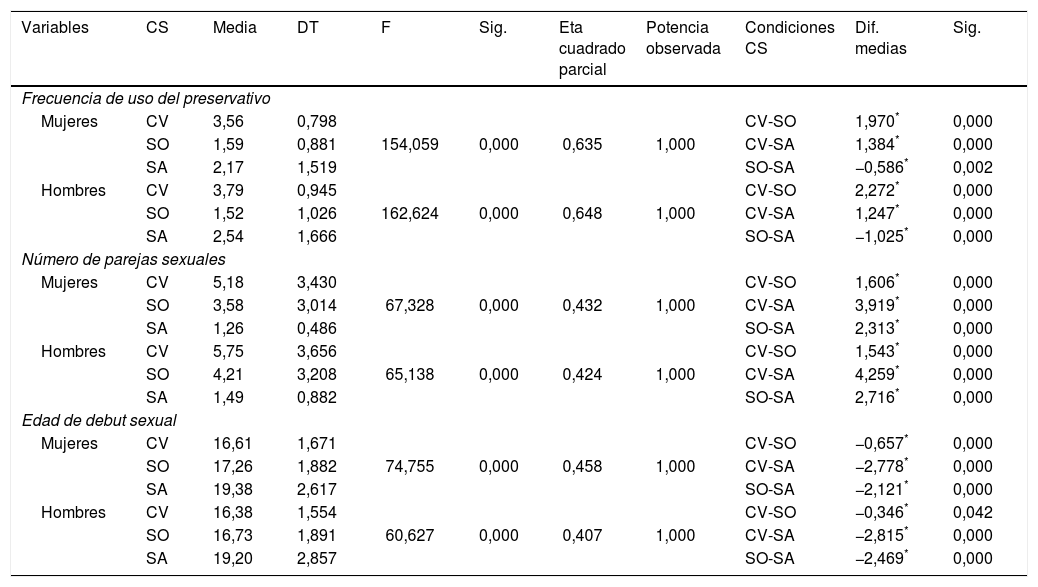Image resolution: width=1038 pixels, height=587 pixels.
Task: Select the F value 162,624
Action: click(410, 213)
